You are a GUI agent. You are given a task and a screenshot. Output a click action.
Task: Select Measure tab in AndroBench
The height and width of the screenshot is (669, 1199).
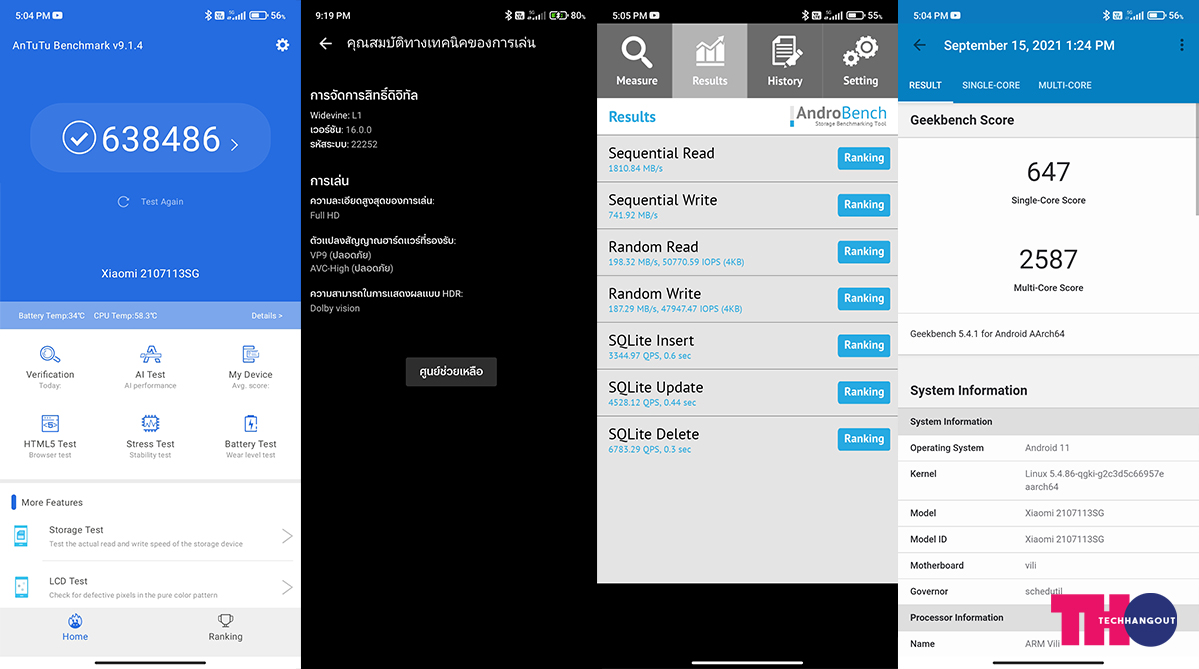(635, 61)
